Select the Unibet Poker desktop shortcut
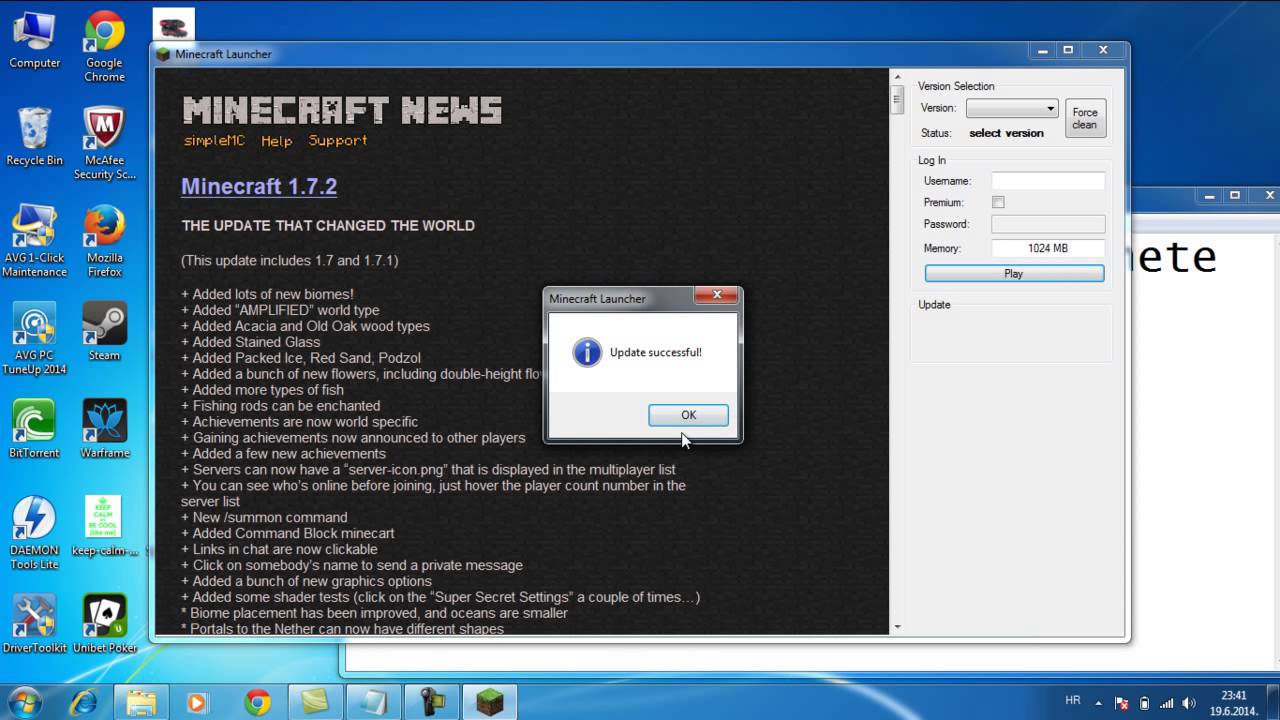Screen dimensions: 1280x720 point(104,624)
